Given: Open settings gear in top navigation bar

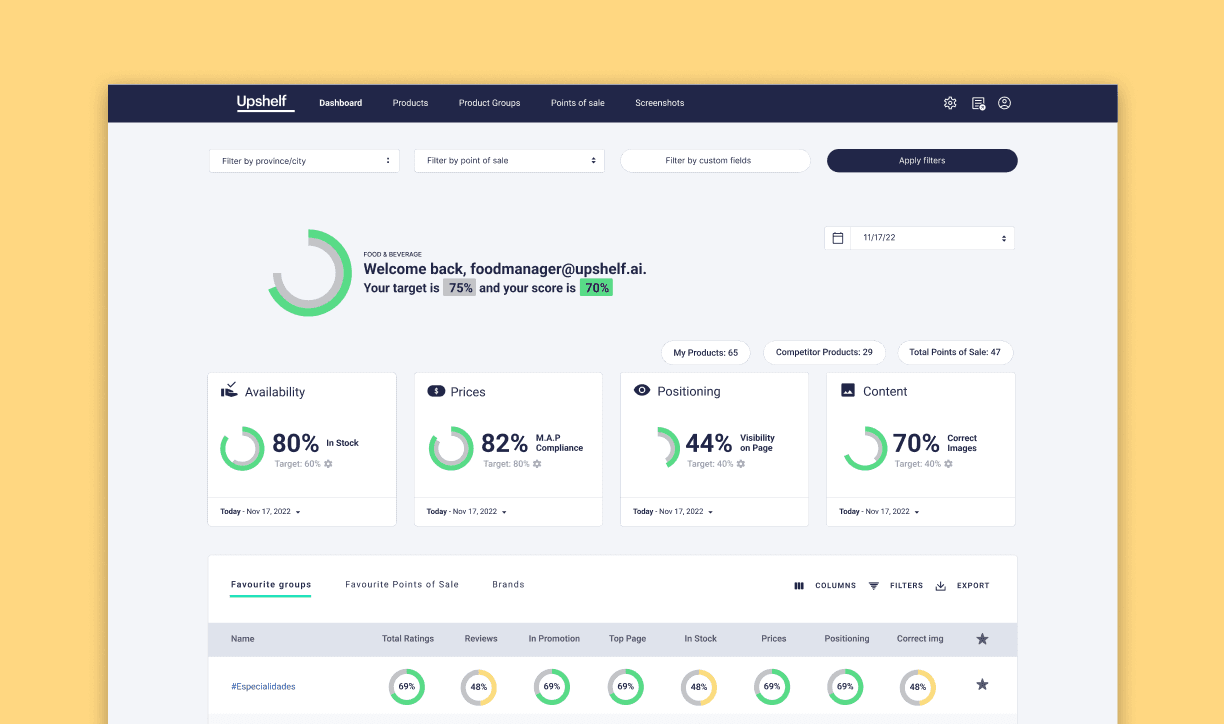Looking at the screenshot, I should [x=950, y=103].
